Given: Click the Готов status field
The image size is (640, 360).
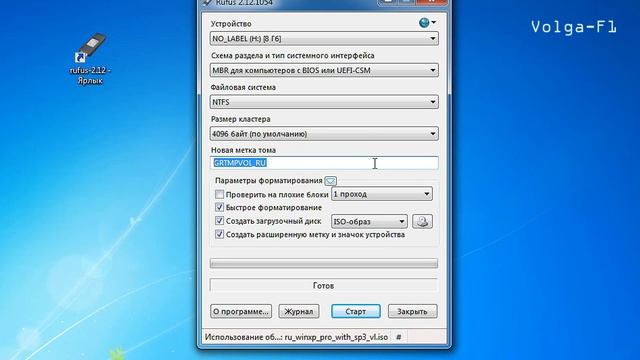Looking at the screenshot, I should point(324,286).
